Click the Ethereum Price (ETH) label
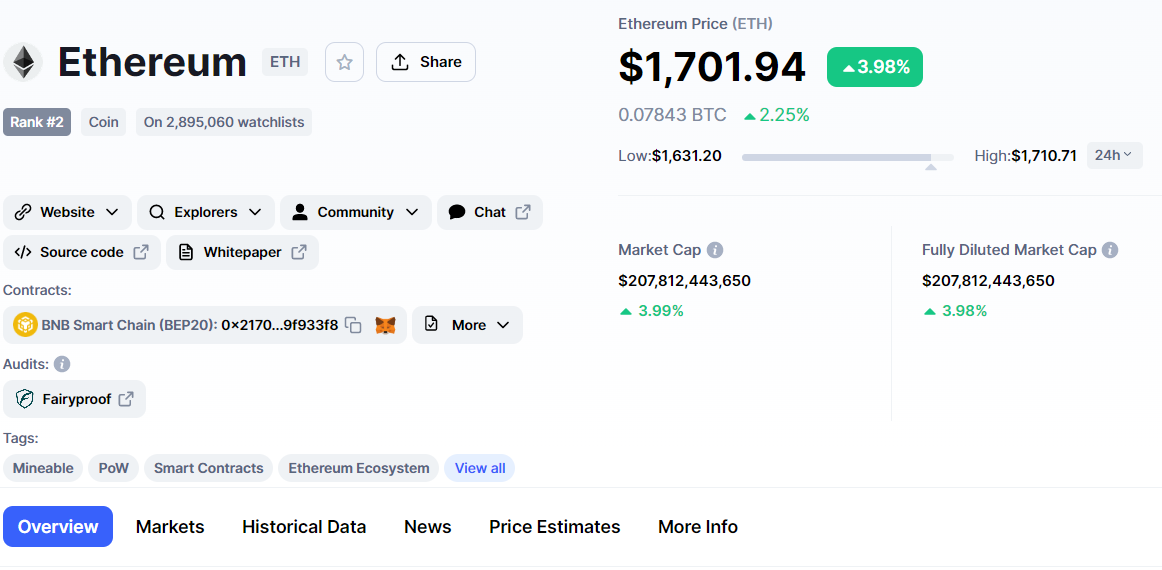1162x570 pixels. (695, 24)
